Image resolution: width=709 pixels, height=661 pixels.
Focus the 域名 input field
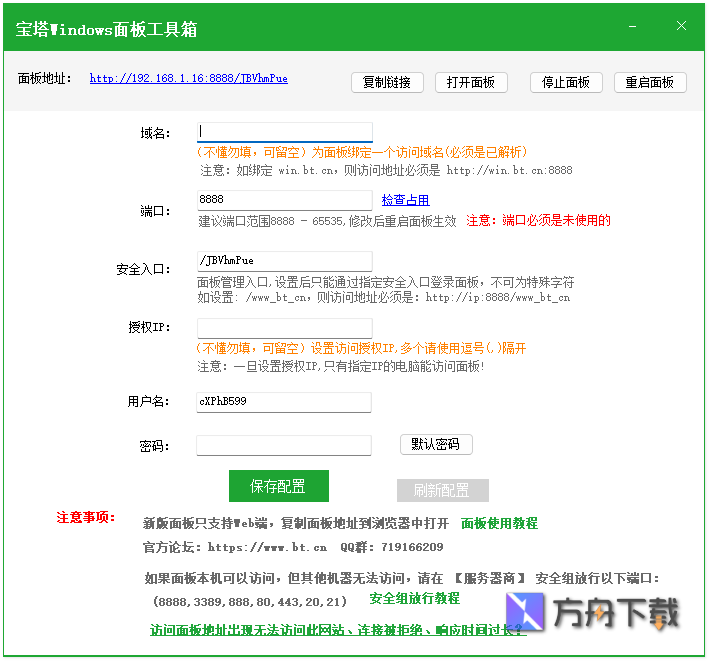(x=285, y=132)
